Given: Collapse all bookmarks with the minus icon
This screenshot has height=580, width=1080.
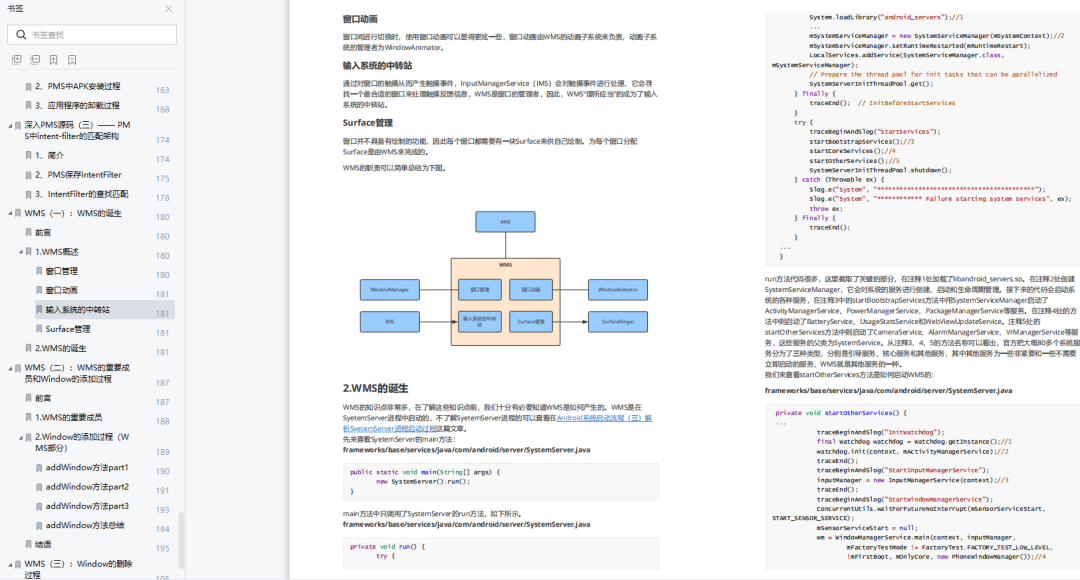Looking at the screenshot, I should (35, 60).
